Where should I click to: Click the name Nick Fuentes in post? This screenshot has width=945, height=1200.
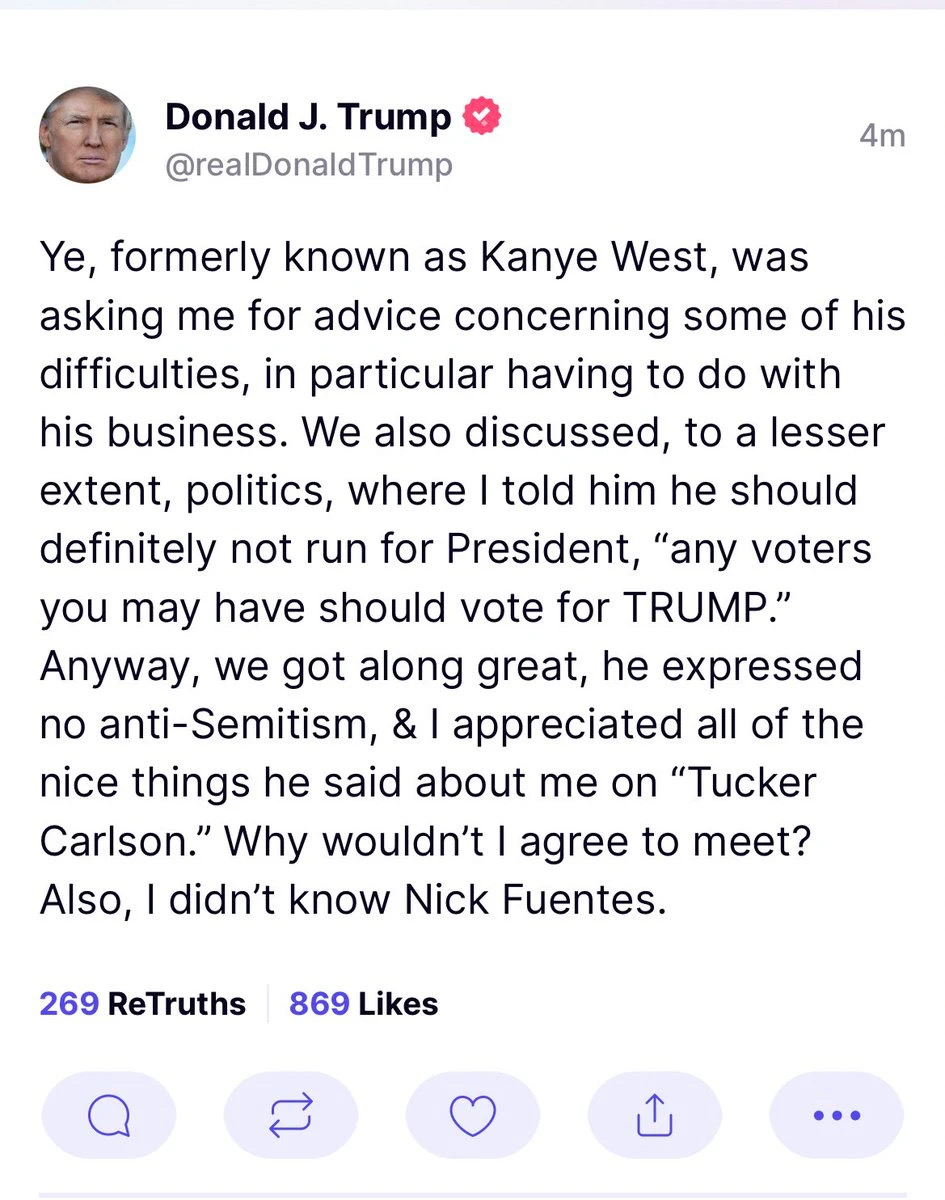click(x=535, y=900)
